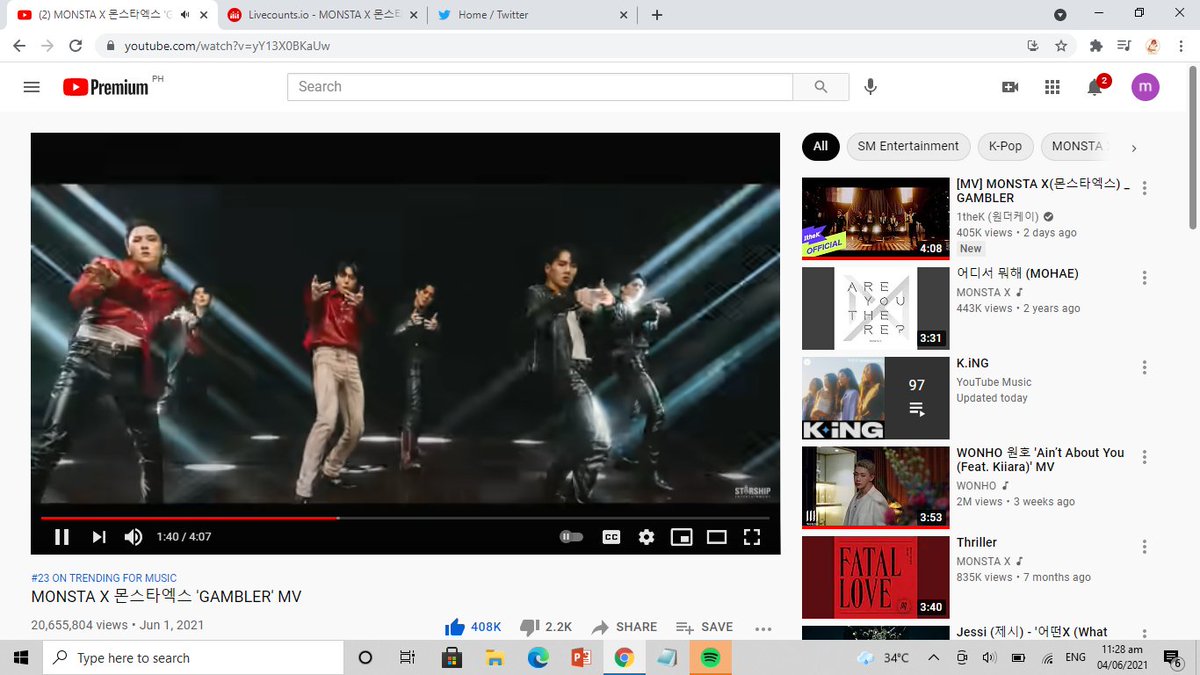1200x675 pixels.
Task: Open the YouTube guide hamburger menu
Action: click(x=31, y=87)
